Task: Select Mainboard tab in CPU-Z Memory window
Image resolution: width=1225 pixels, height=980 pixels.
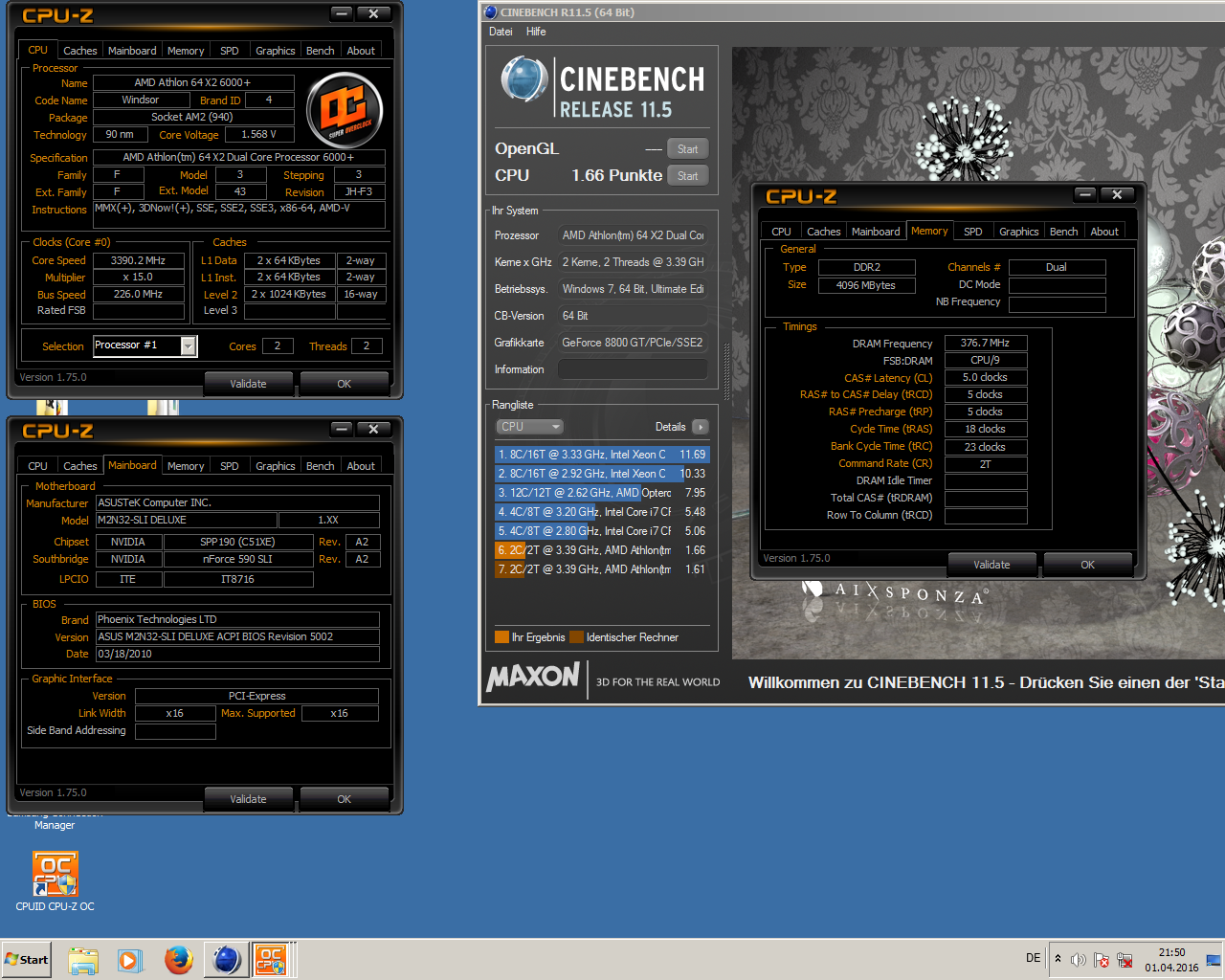Action: (876, 232)
